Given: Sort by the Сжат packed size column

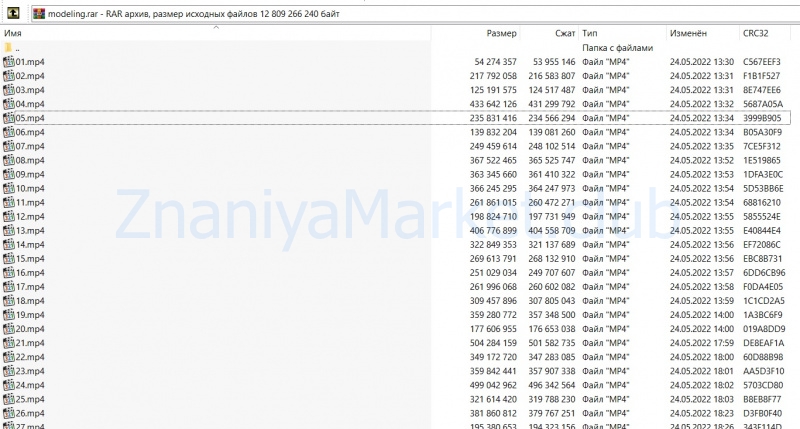Looking at the screenshot, I should pos(564,33).
